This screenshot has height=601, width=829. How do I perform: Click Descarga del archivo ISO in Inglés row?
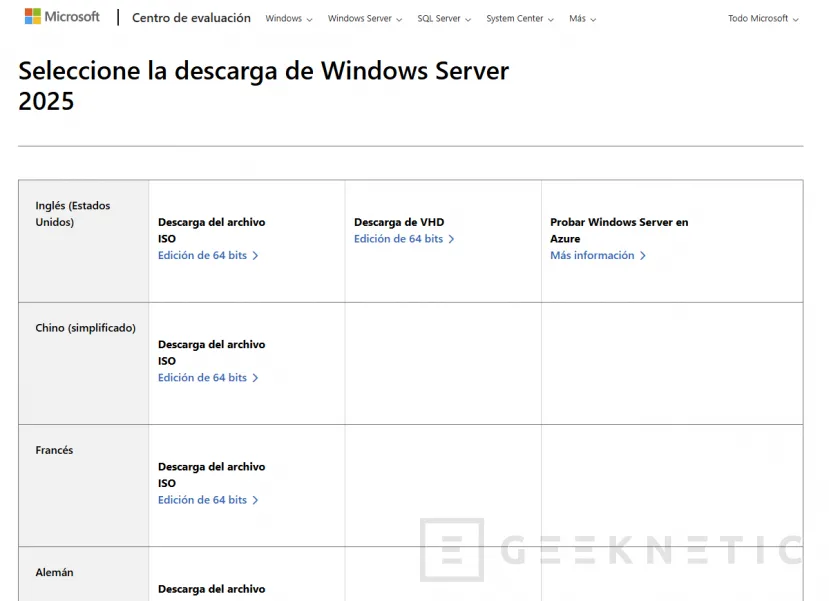211,230
